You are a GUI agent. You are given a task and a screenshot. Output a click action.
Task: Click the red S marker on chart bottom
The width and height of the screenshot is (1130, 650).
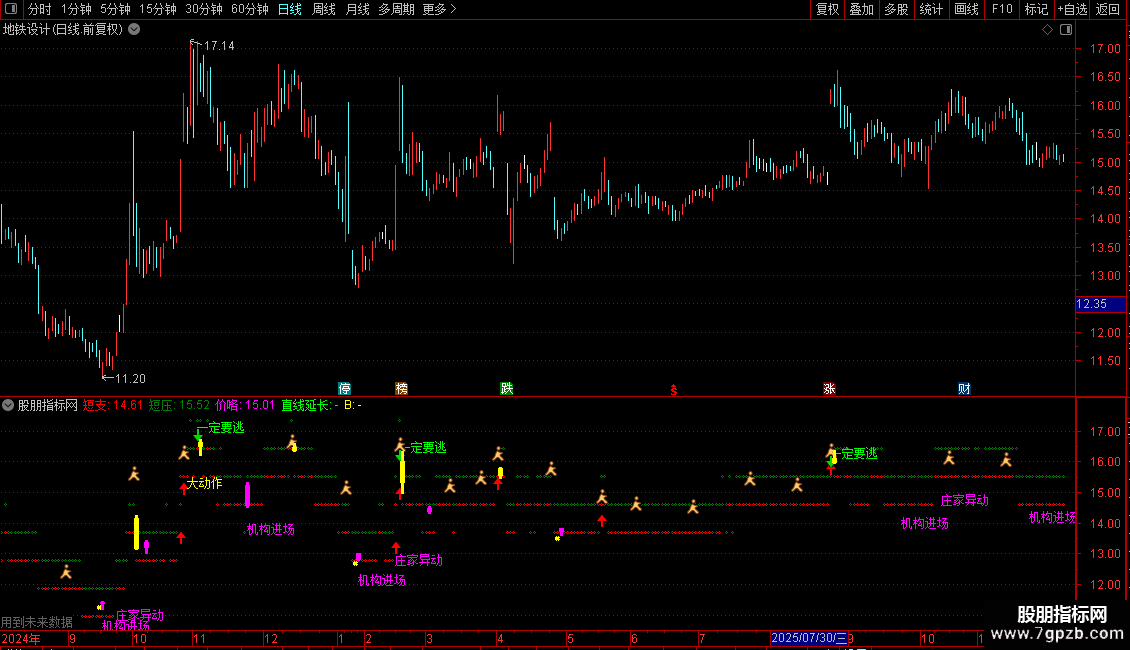[x=674, y=390]
